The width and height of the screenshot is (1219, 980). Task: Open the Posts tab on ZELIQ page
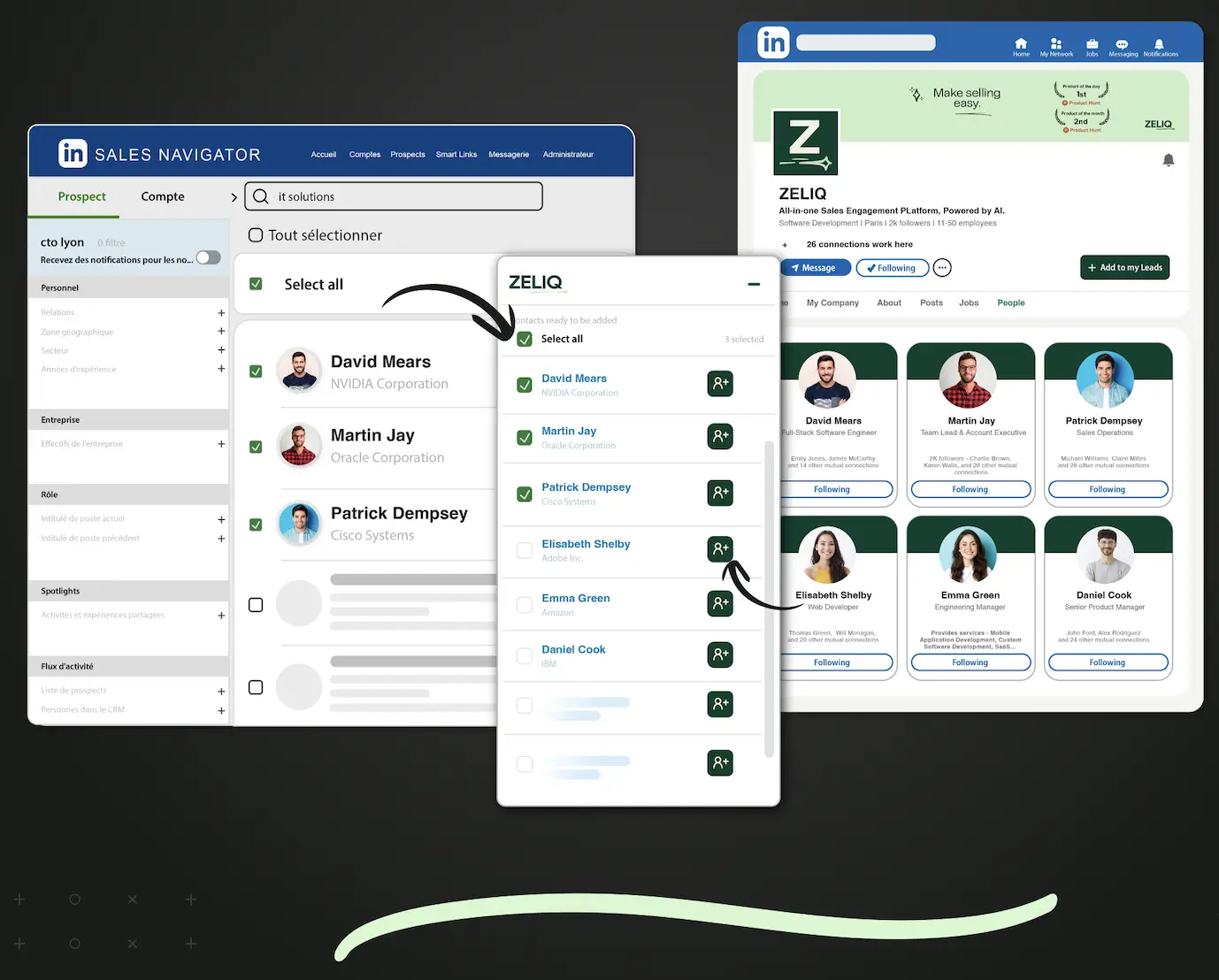pyautogui.click(x=931, y=302)
